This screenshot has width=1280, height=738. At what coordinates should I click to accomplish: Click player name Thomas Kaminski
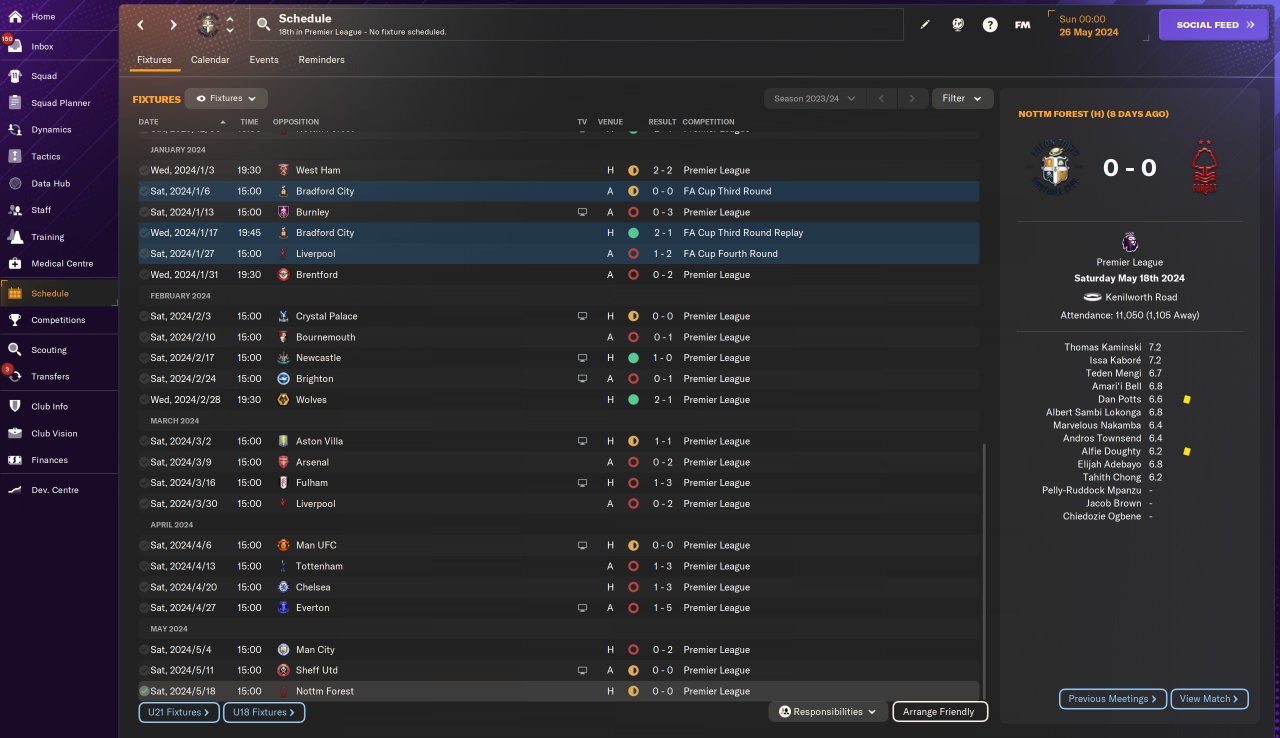point(1102,347)
